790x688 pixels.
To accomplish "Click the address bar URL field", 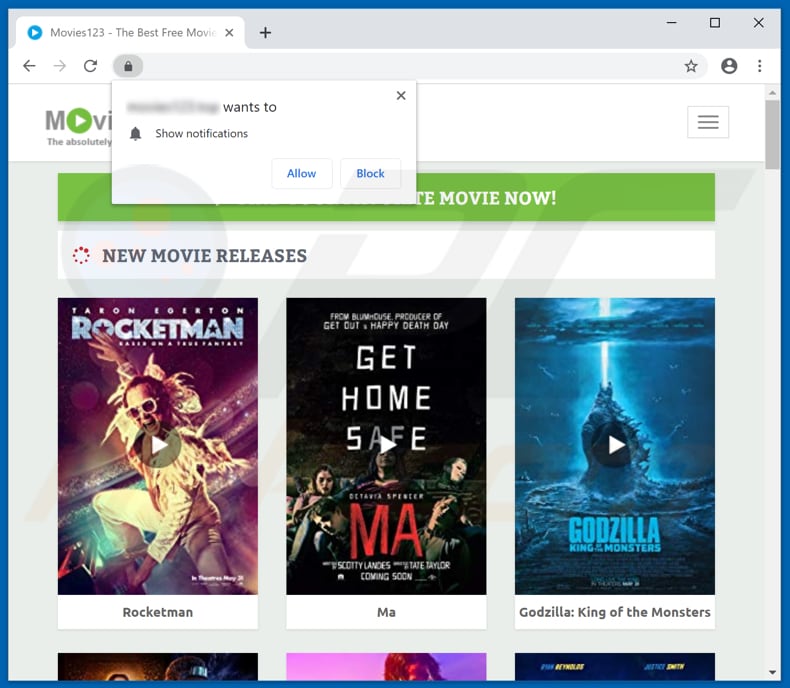I will 411,66.
